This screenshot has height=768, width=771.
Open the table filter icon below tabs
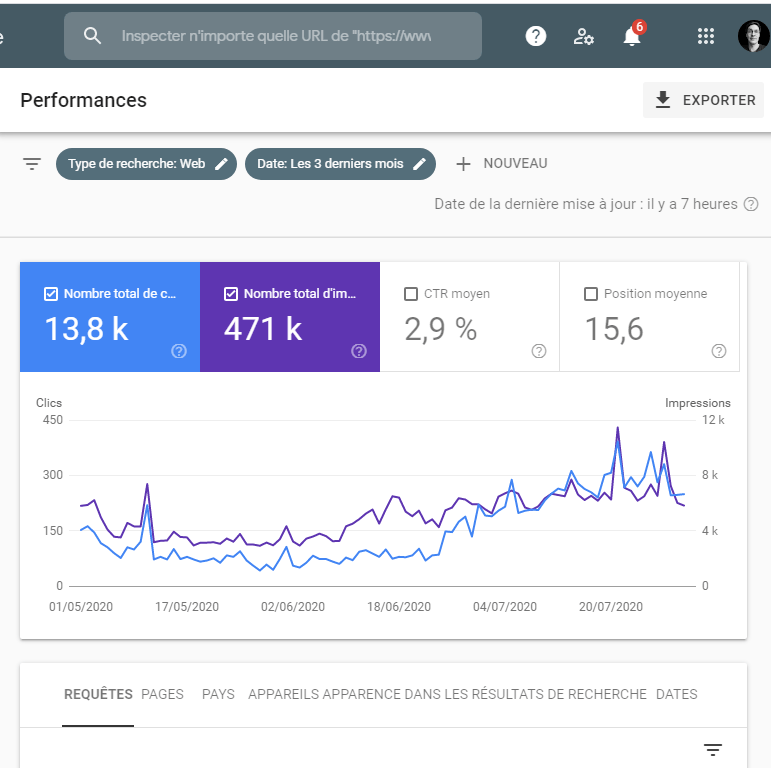(713, 750)
